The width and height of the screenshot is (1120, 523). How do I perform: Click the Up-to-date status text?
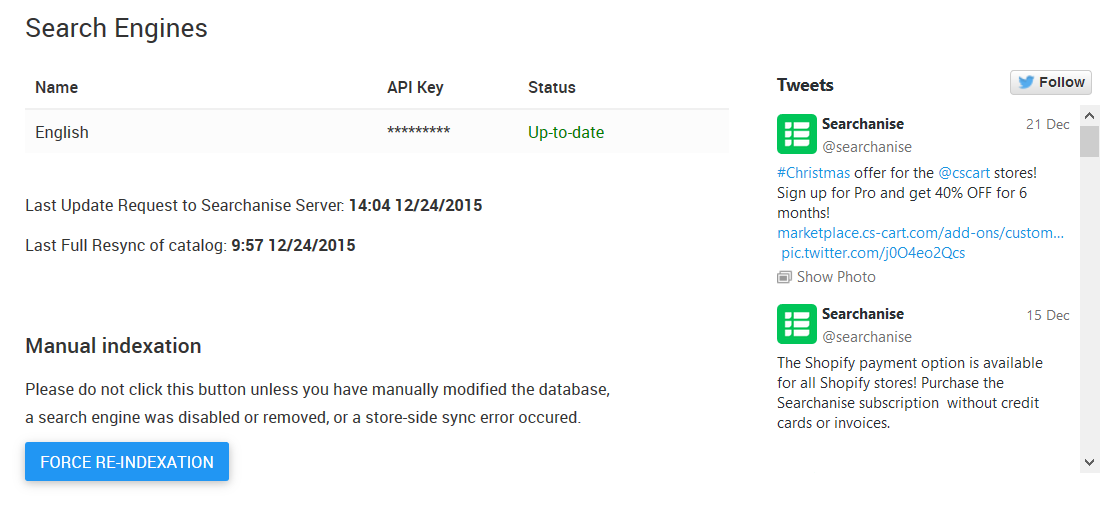566,132
